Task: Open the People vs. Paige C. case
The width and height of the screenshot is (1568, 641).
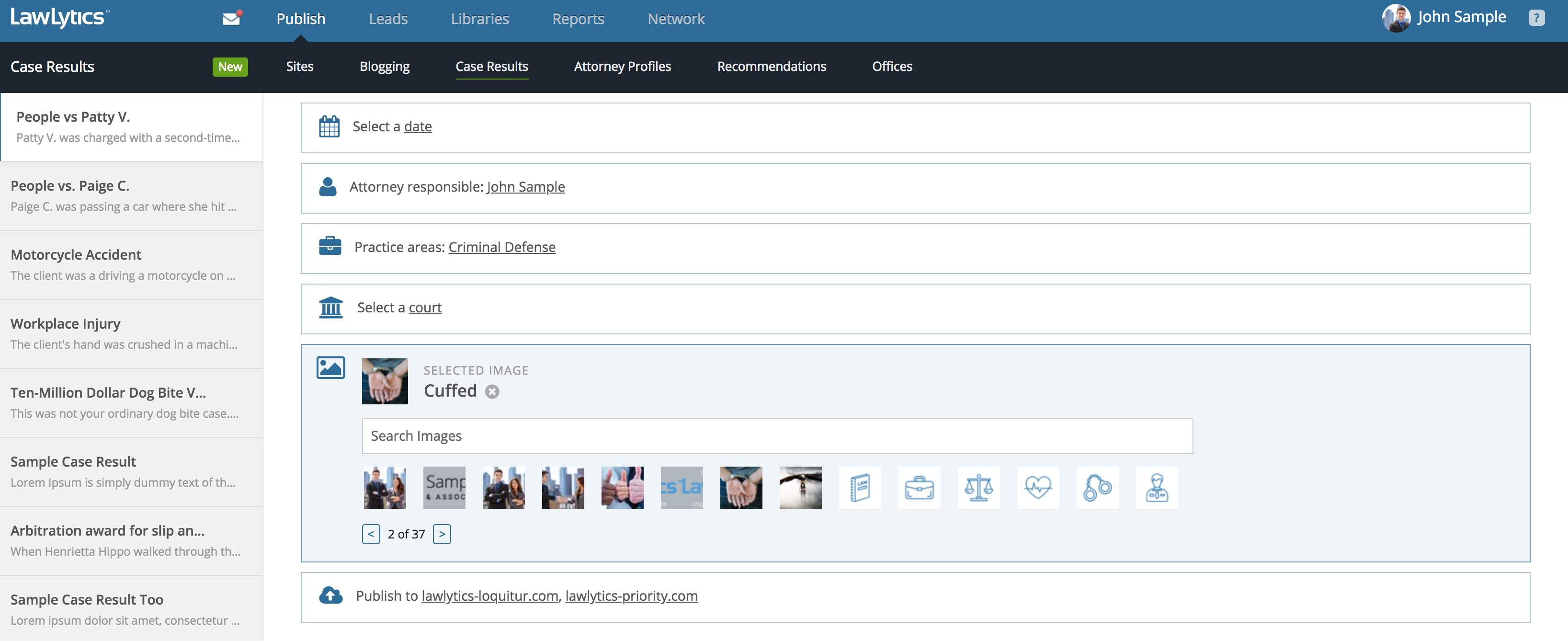Action: pos(132,196)
